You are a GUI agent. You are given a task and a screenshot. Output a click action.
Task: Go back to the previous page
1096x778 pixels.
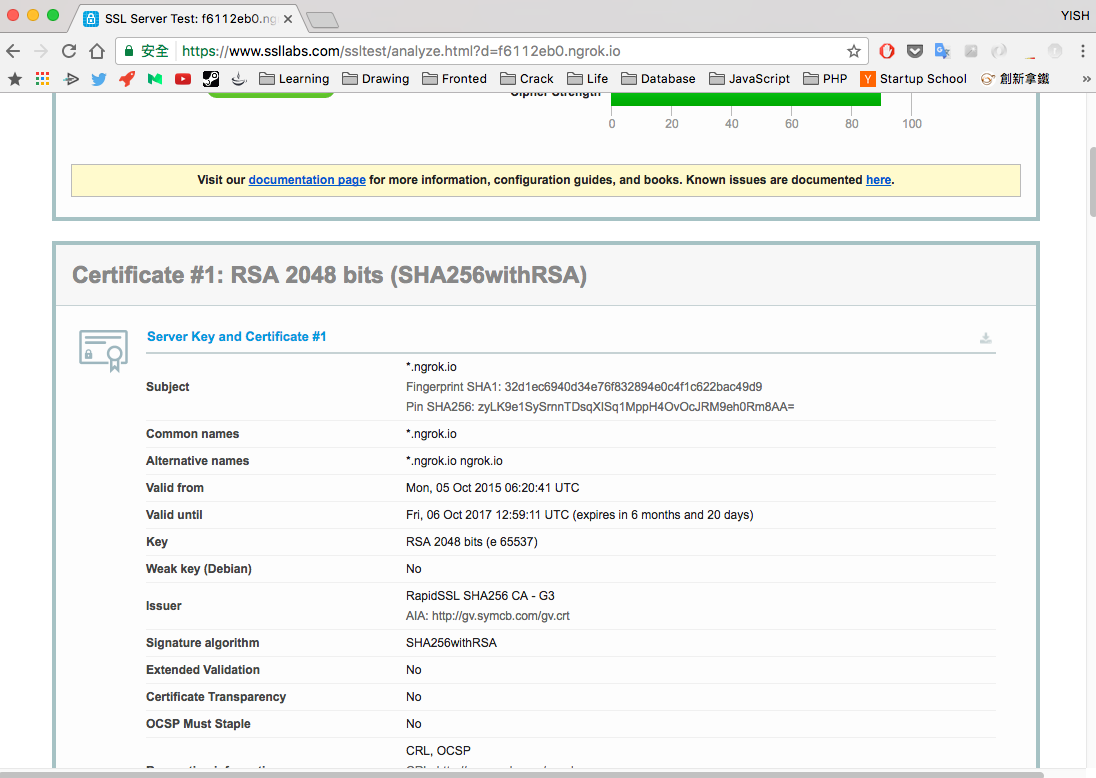pos(13,51)
